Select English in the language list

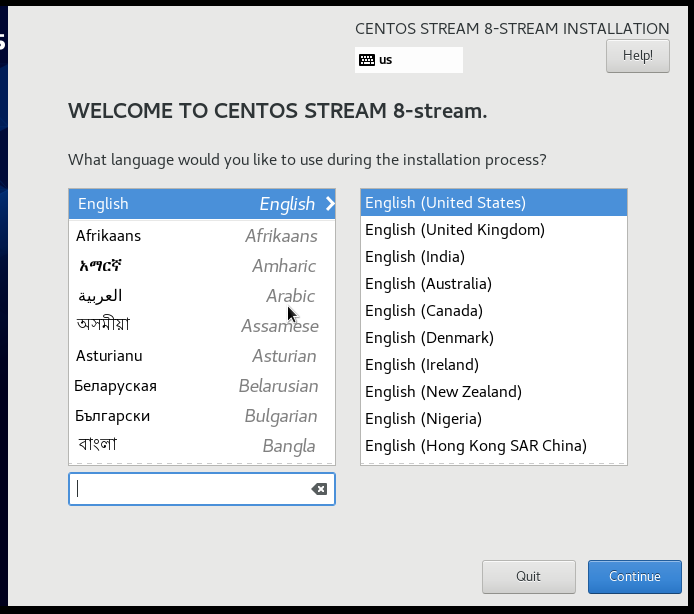202,204
